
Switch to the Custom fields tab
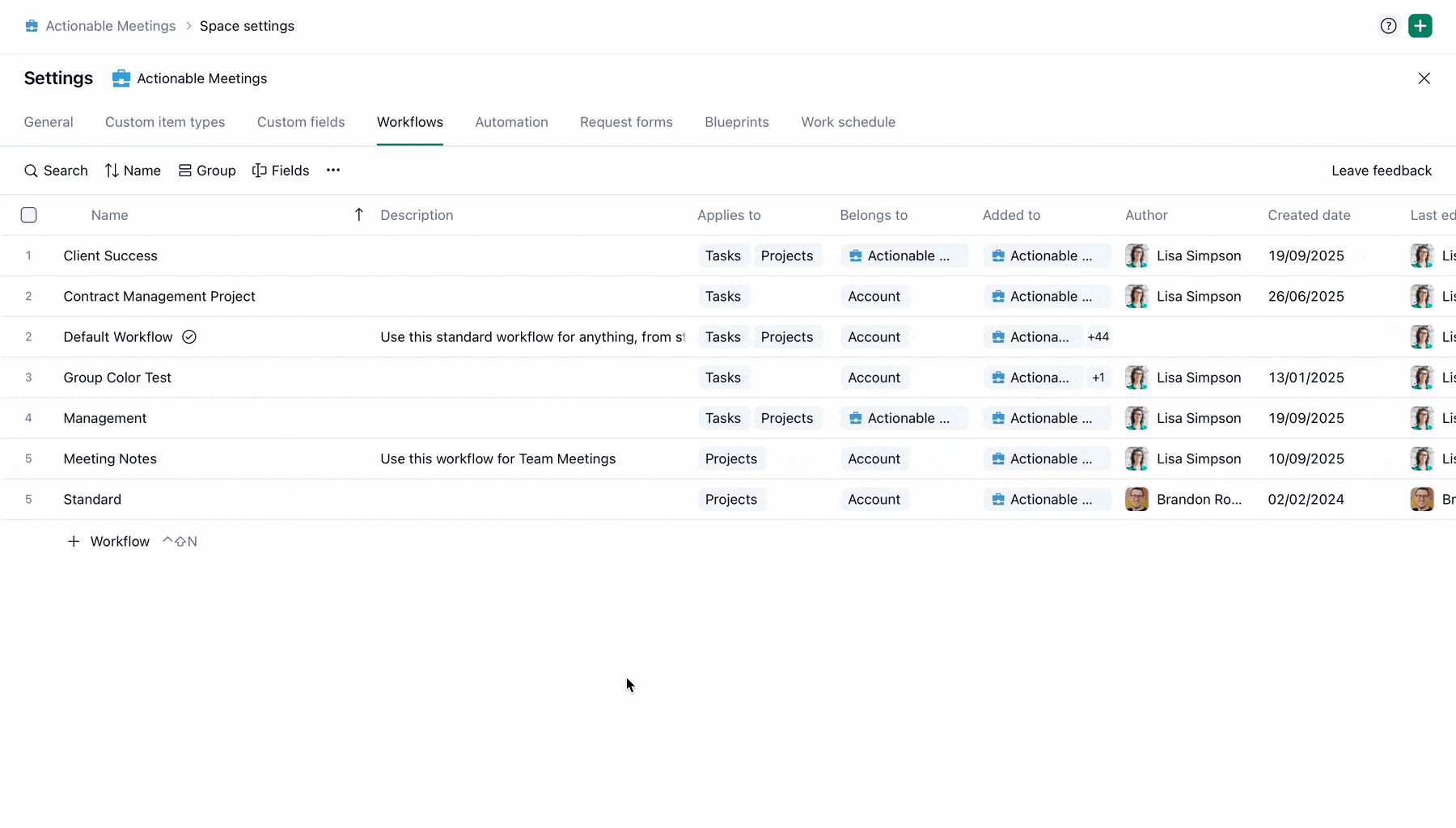tap(301, 122)
